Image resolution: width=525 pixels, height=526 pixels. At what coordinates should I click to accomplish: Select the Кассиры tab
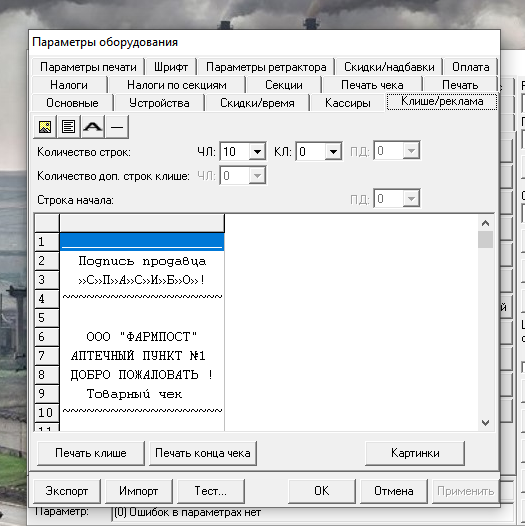(348, 103)
